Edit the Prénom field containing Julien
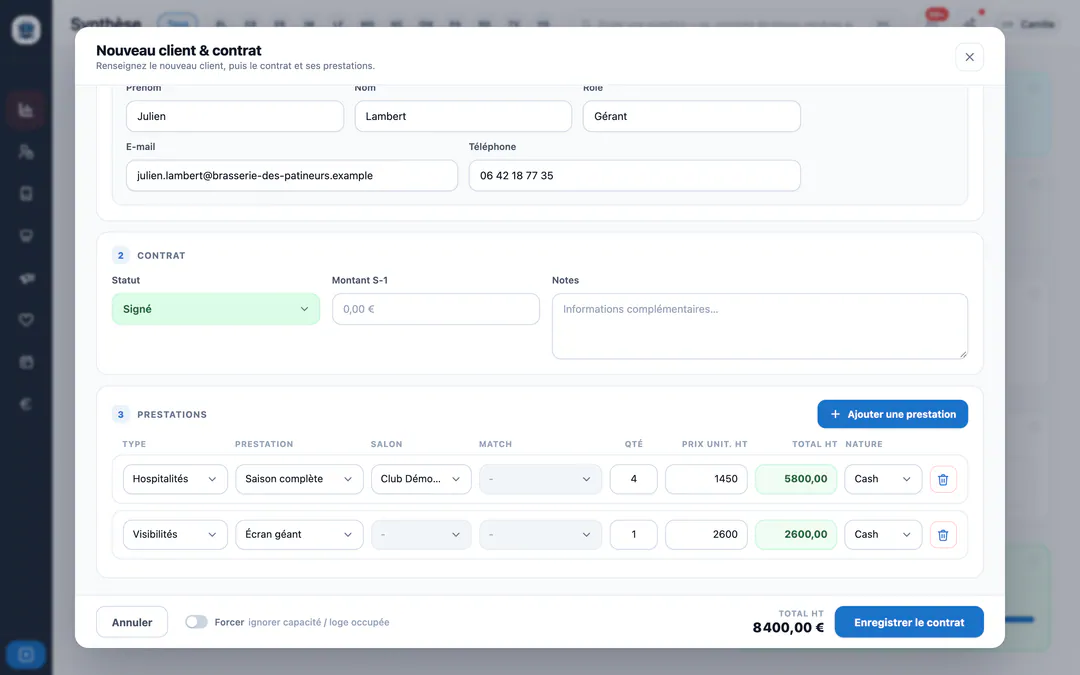The width and height of the screenshot is (1080, 675). click(x=235, y=116)
